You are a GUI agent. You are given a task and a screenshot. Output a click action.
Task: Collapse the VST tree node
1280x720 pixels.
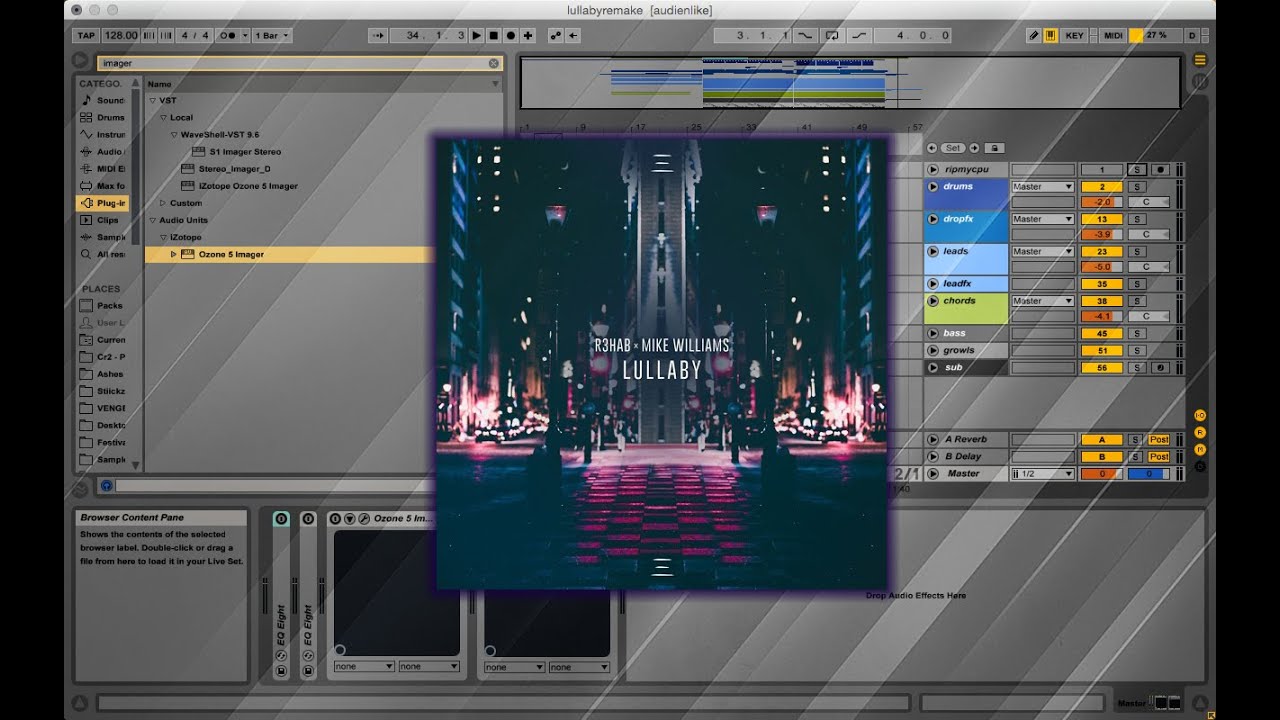click(152, 100)
